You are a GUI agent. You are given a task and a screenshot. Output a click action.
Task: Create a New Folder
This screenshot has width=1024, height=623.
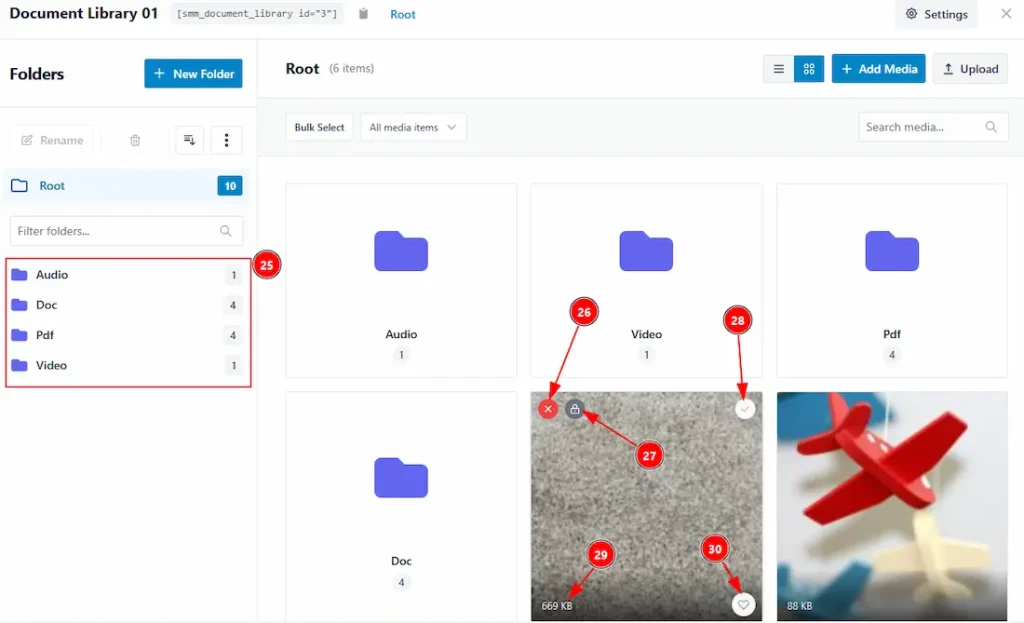pyautogui.click(x=193, y=73)
